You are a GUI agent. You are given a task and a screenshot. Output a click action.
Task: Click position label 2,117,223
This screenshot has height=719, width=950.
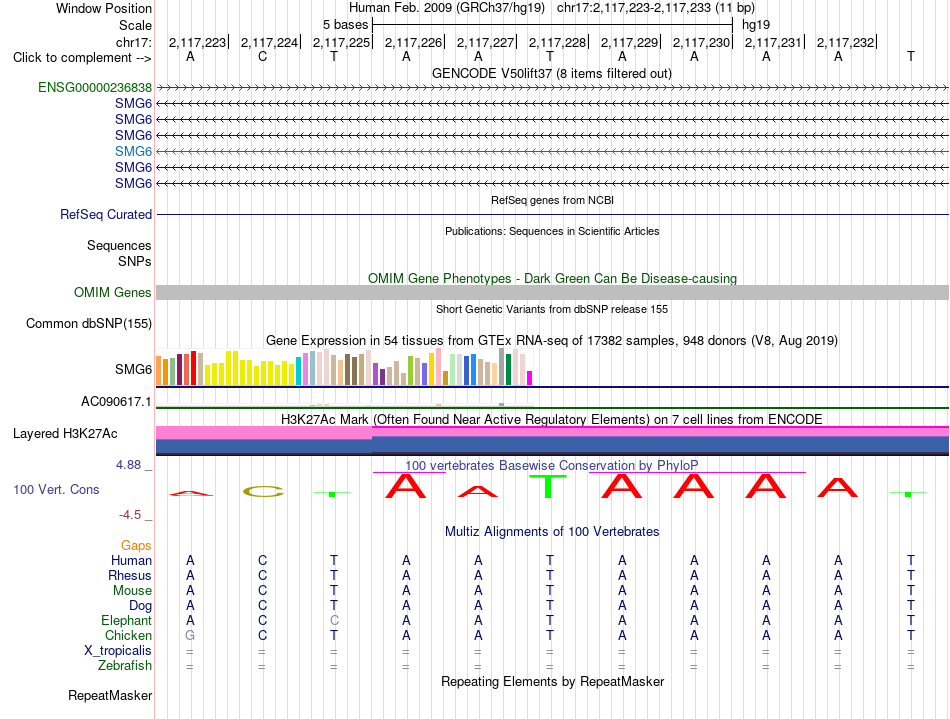(197, 42)
